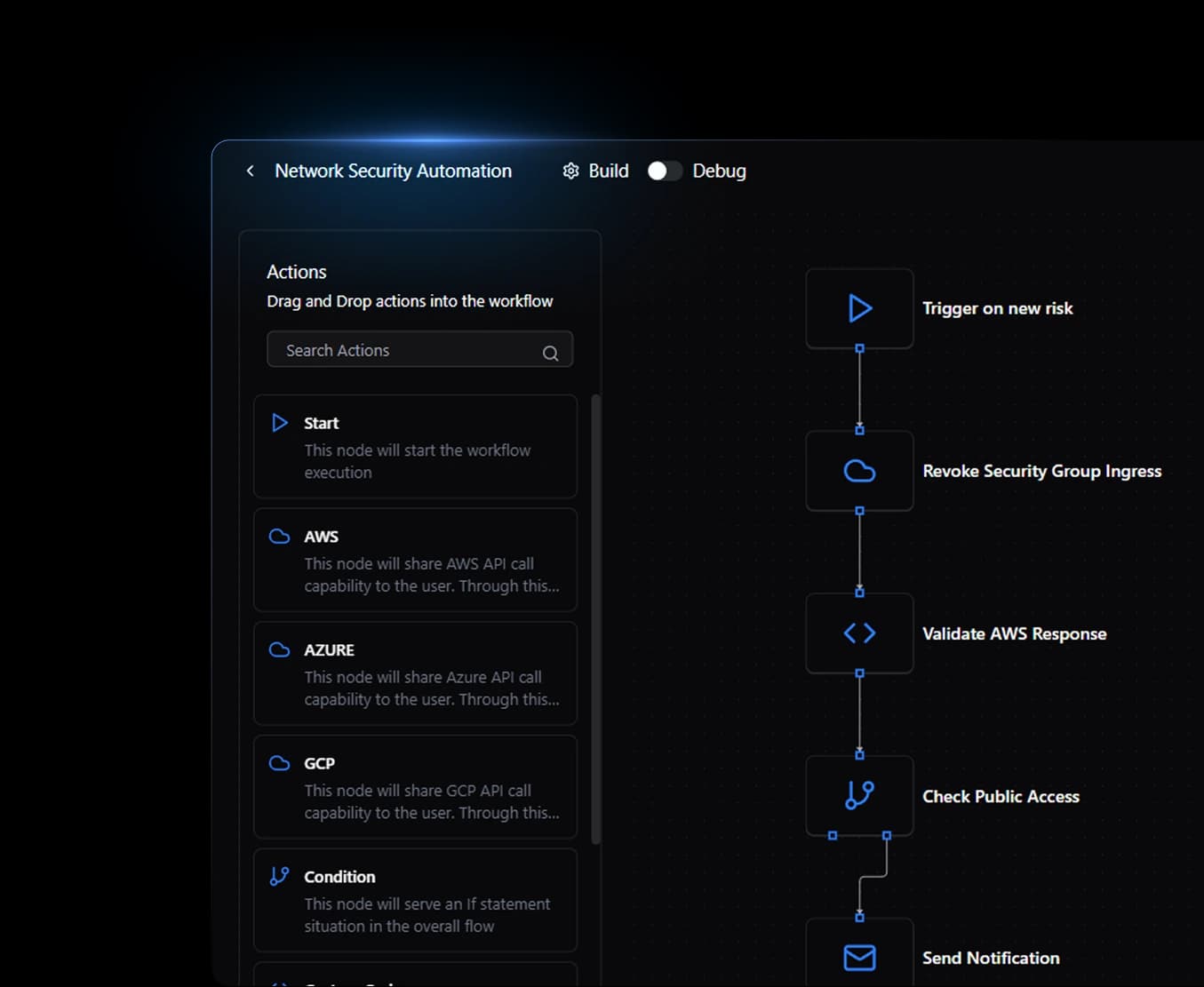Click the Check Public Access label
1204x987 pixels.
[1001, 796]
